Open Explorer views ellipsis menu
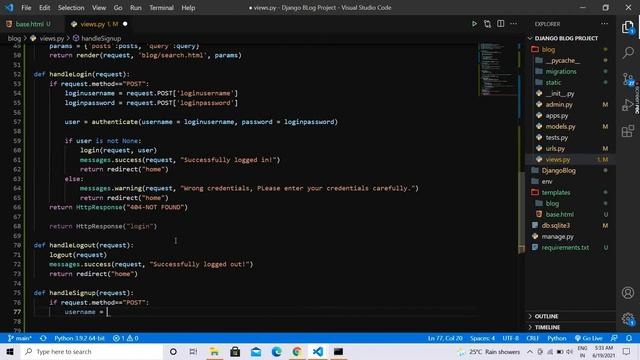This screenshot has height=360, width=640. (x=604, y=24)
